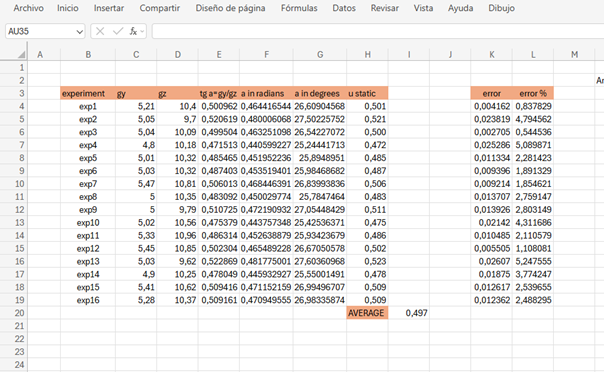This screenshot has width=604, height=372.
Task: Select cell containing 26,60904568
Action: (320, 106)
